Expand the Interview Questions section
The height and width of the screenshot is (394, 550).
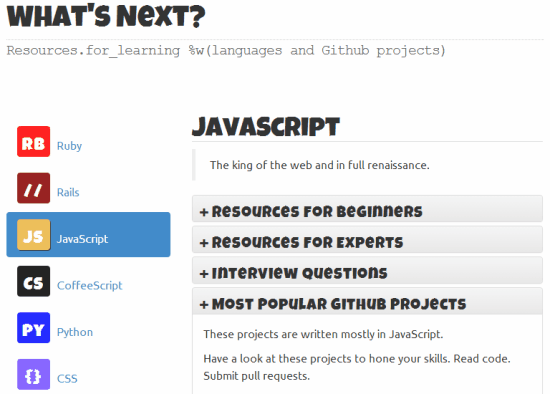tap(367, 271)
